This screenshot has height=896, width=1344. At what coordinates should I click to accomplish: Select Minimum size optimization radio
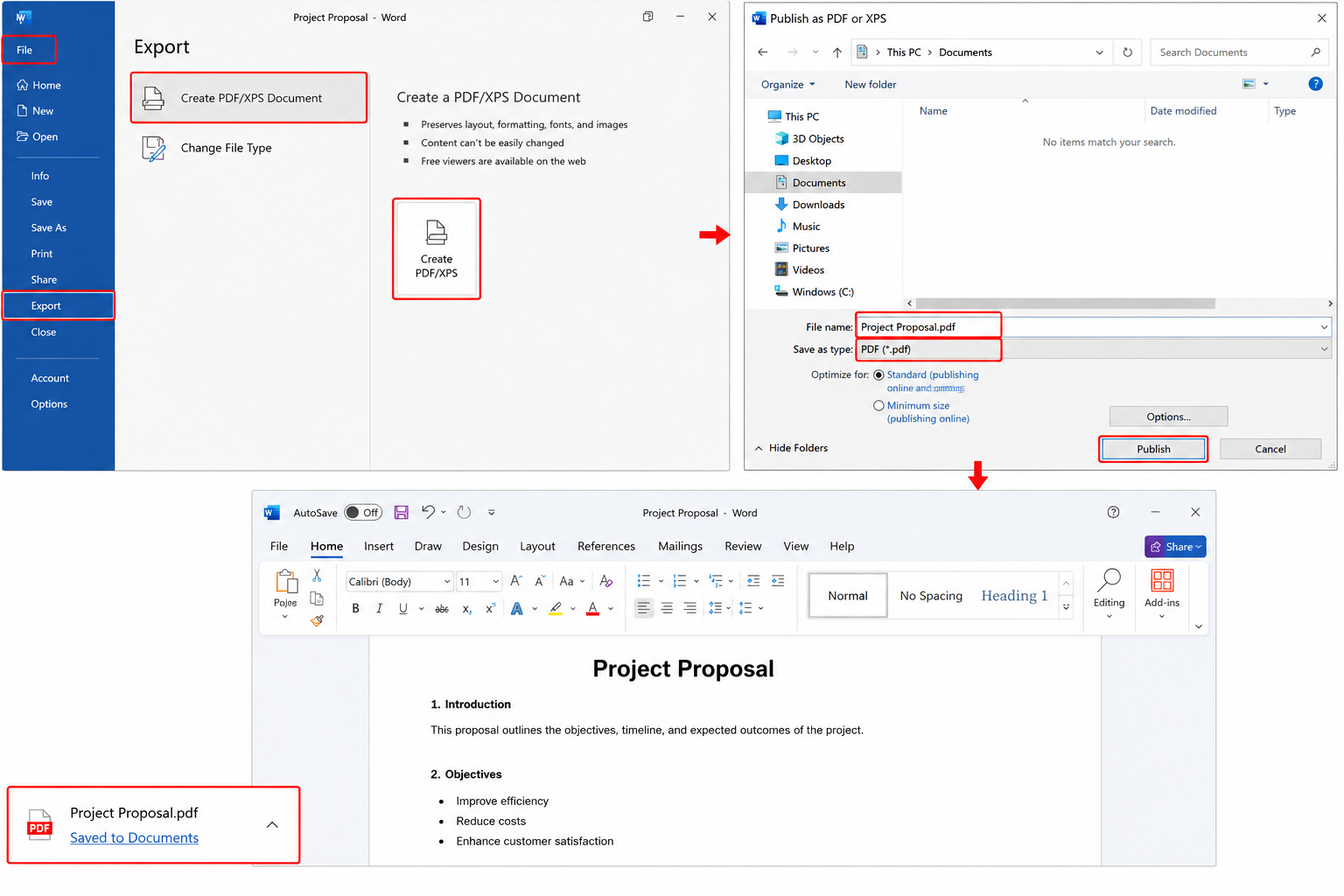[878, 406]
